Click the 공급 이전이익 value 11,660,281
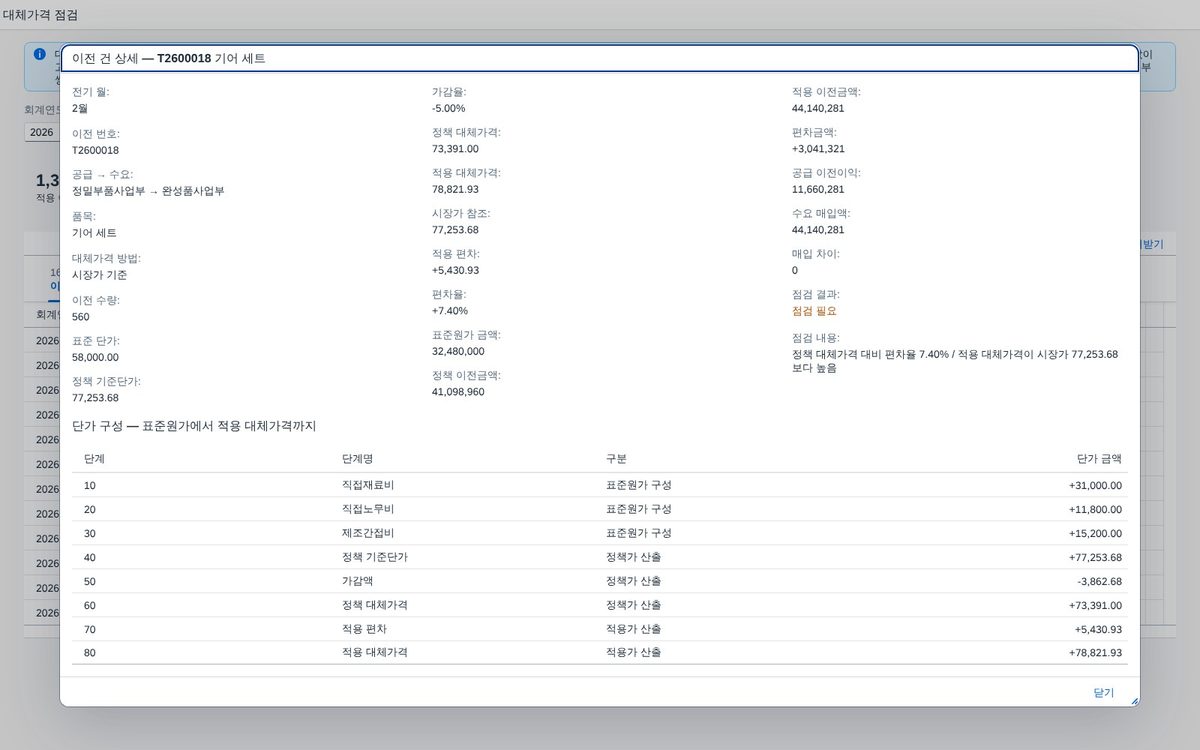The height and width of the screenshot is (750, 1200). point(818,189)
